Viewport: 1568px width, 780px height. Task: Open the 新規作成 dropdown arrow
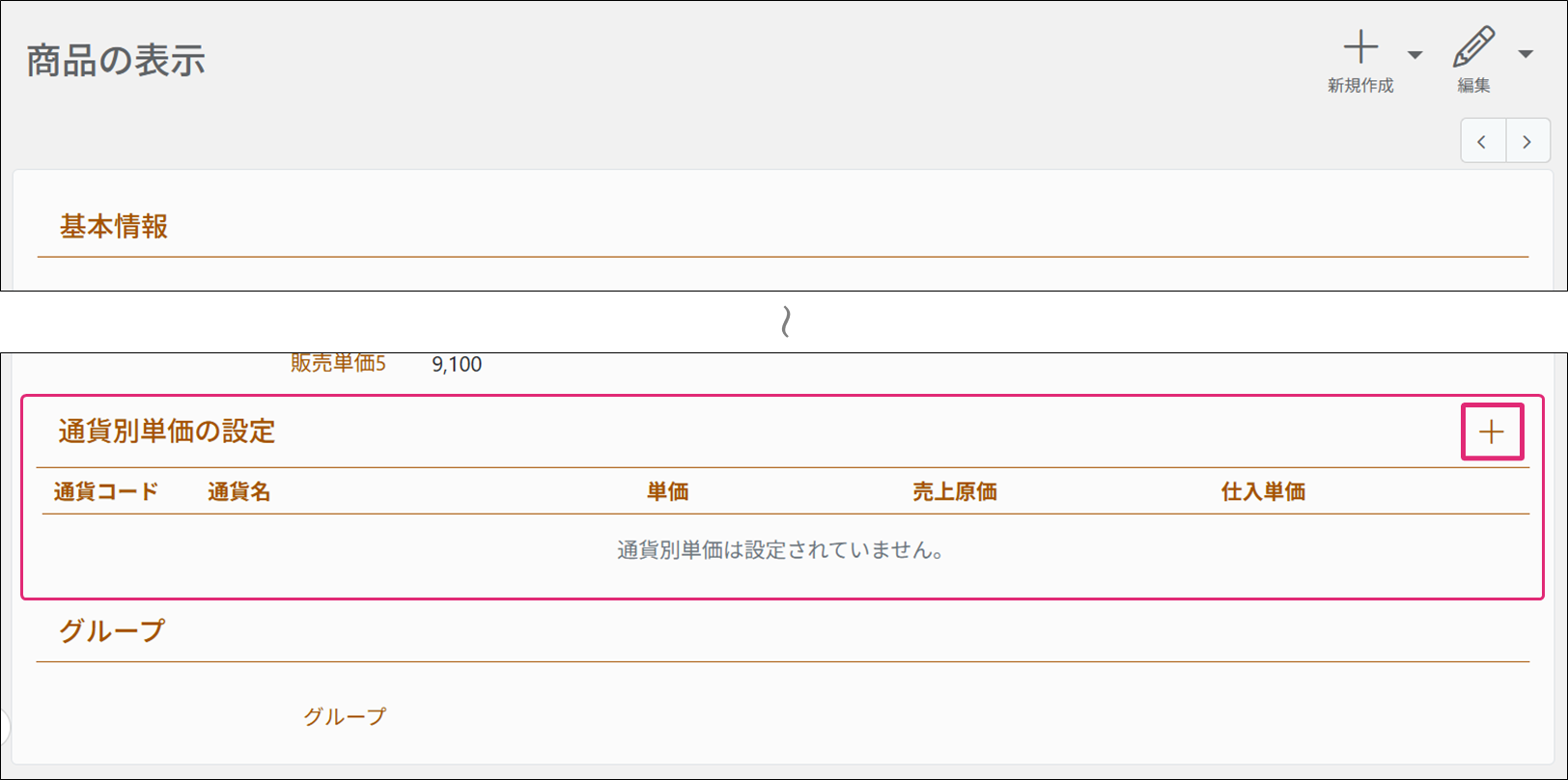[1414, 55]
